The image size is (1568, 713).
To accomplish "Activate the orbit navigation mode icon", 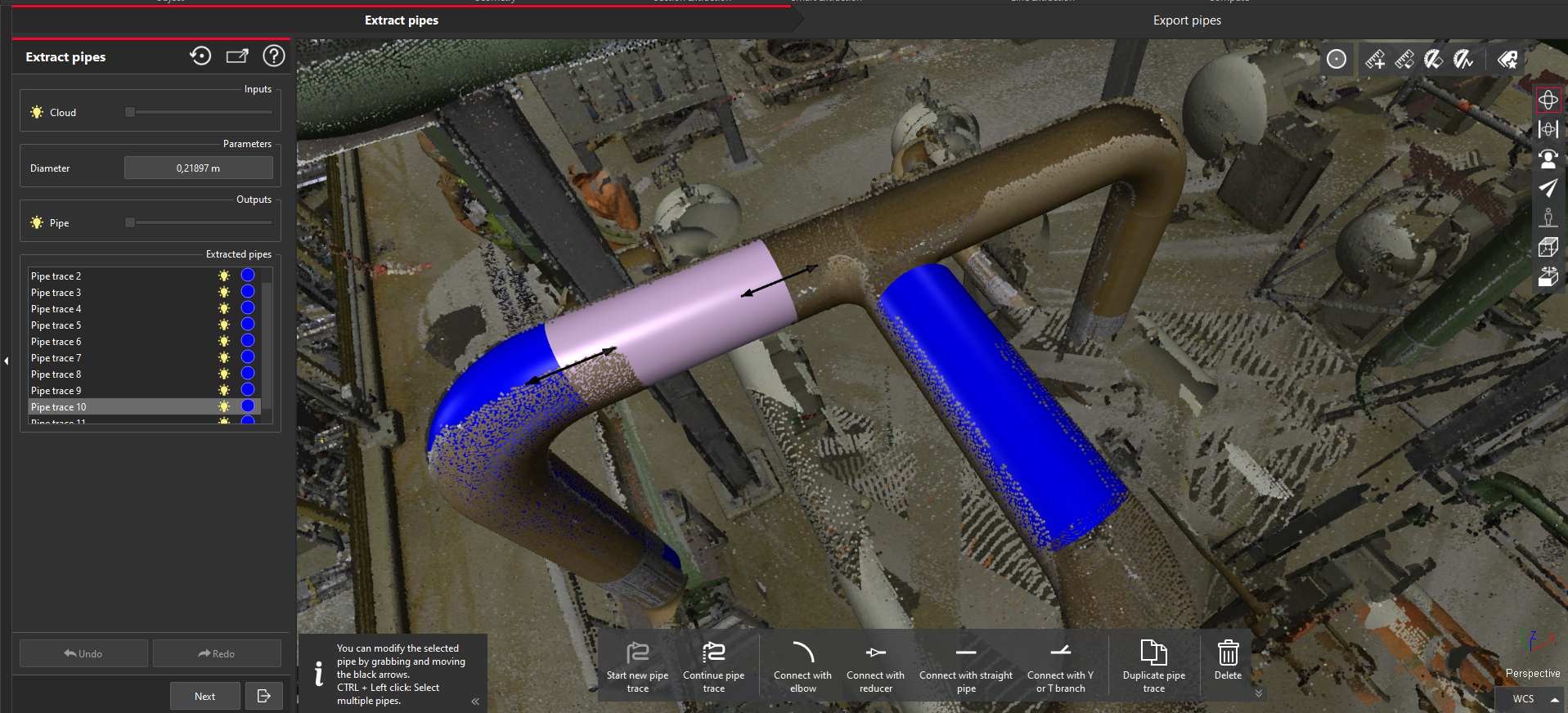I will tap(1548, 100).
